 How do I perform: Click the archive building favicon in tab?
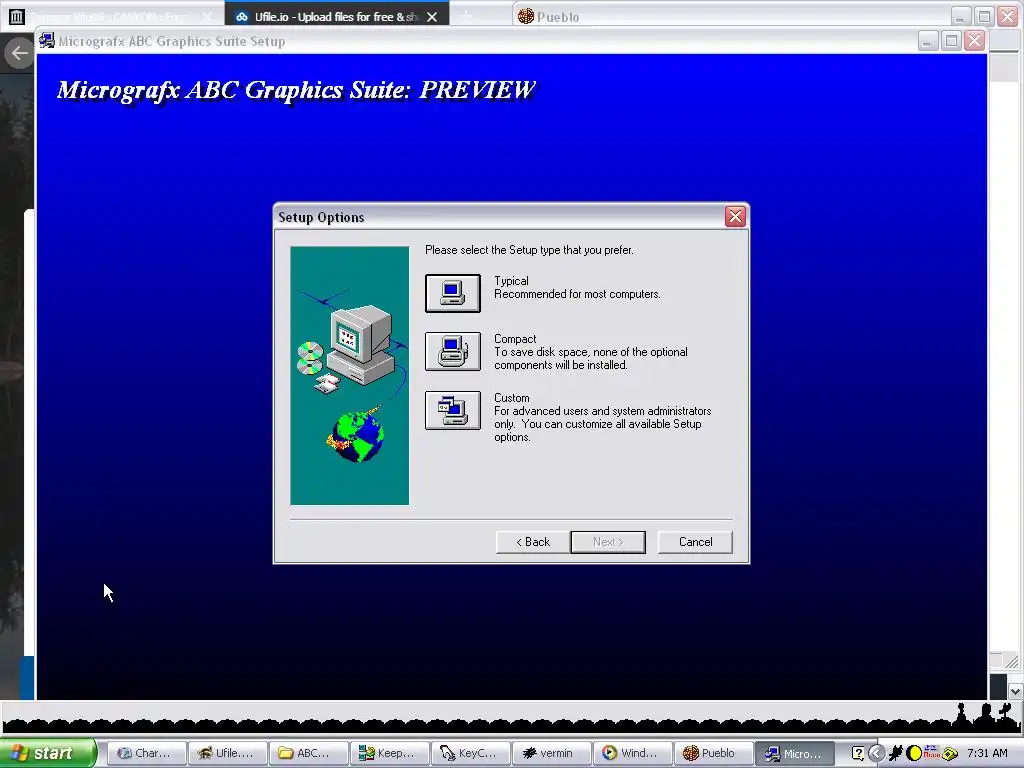[x=16, y=17]
